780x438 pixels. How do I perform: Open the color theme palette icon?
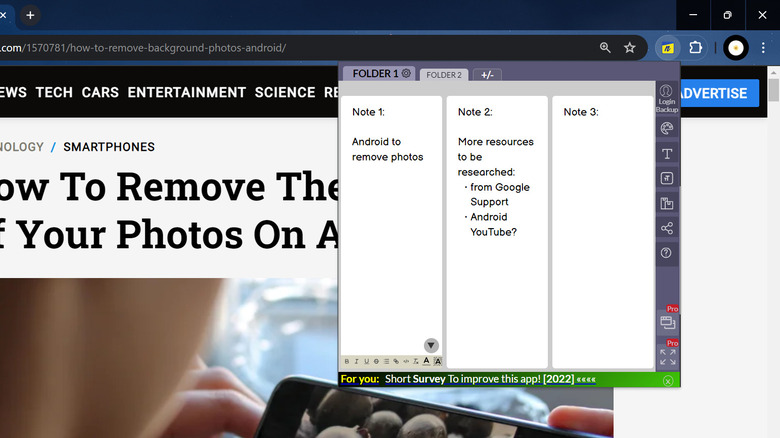pyautogui.click(x=667, y=128)
